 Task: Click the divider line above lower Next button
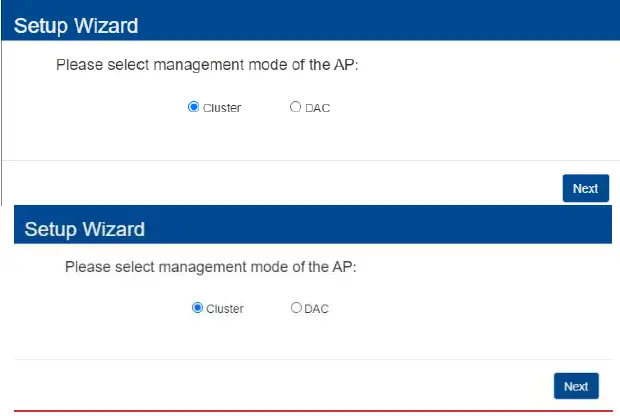coord(300,359)
